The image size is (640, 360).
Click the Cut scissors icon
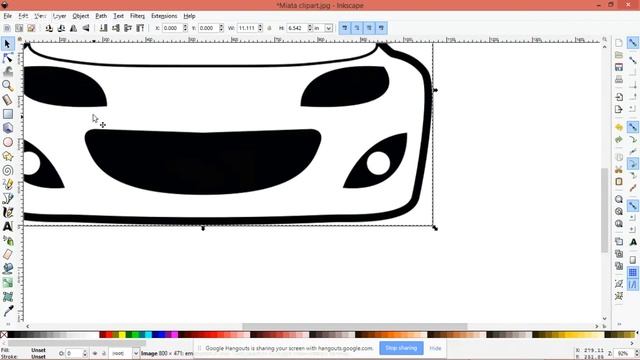pos(619,169)
